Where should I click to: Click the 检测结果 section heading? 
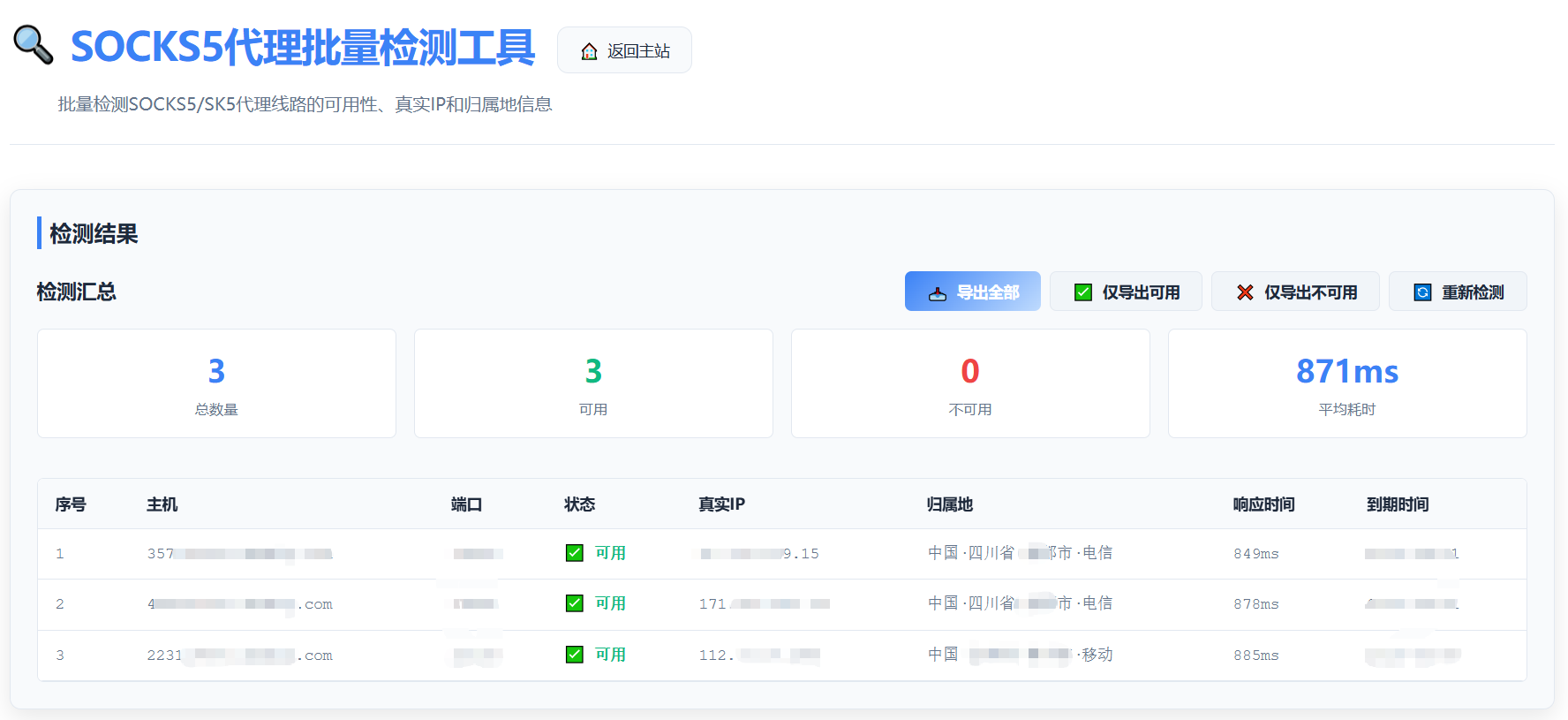(94, 234)
